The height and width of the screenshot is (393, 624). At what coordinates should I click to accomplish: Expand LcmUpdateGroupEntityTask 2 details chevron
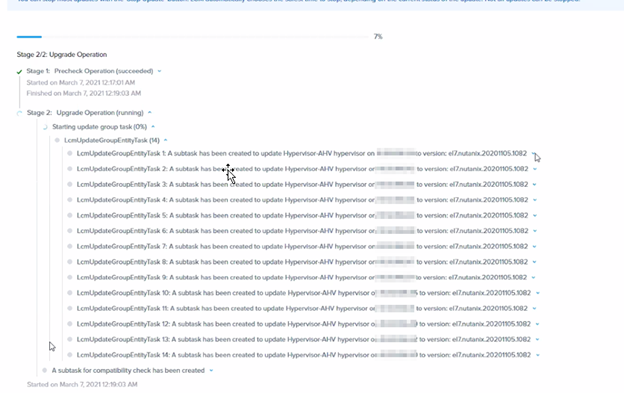(535, 169)
